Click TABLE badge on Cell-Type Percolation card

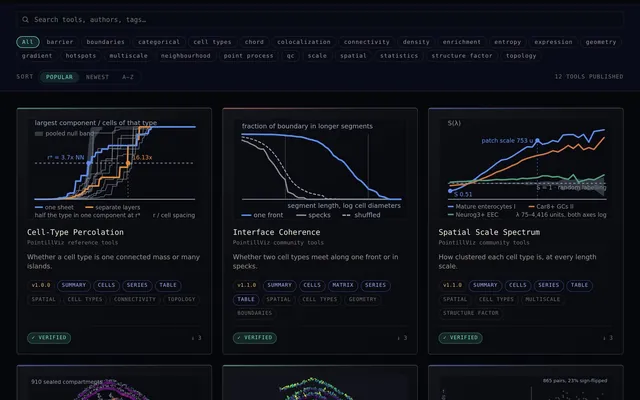(168, 285)
